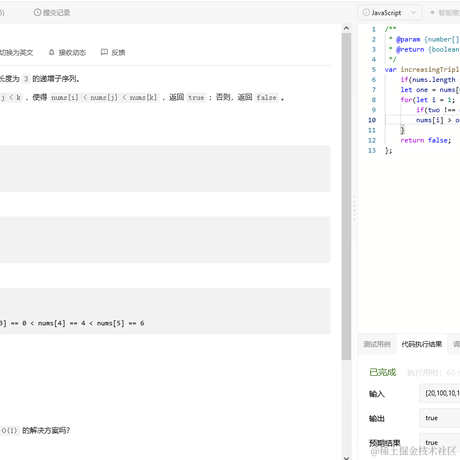This screenshot has height=460, width=460.
Task: Switch description to English via 切换为英文
Action: [16, 53]
